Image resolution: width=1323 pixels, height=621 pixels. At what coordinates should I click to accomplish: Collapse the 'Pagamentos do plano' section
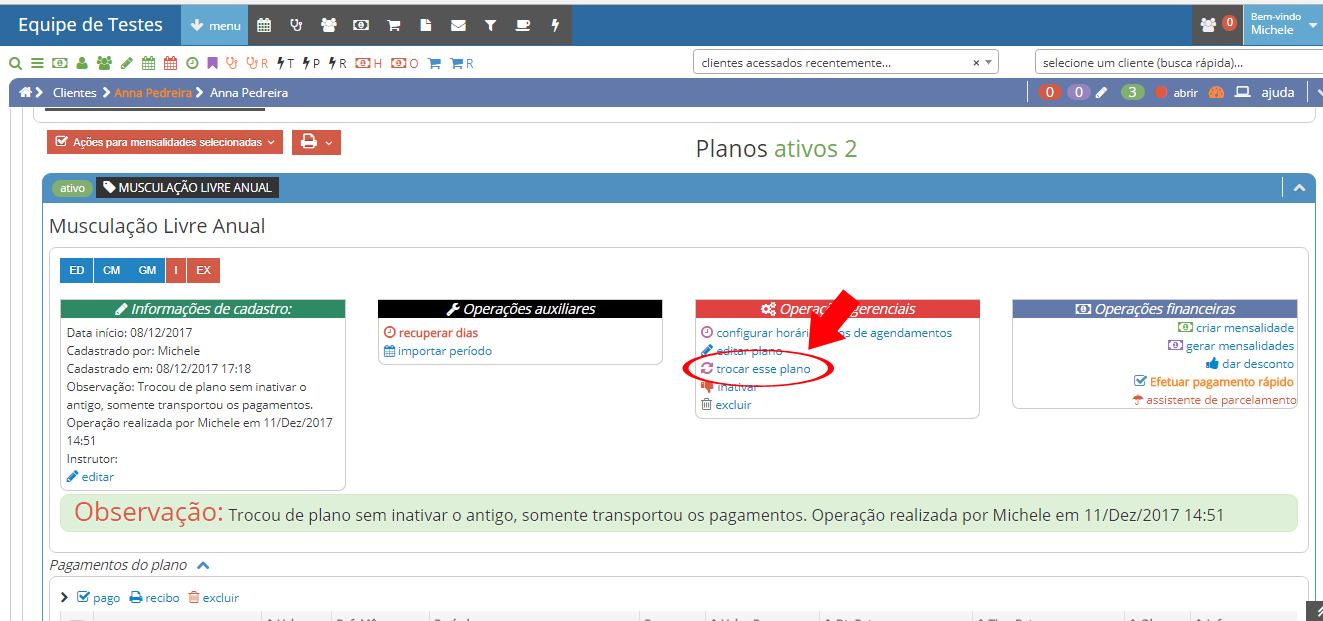coord(203,565)
